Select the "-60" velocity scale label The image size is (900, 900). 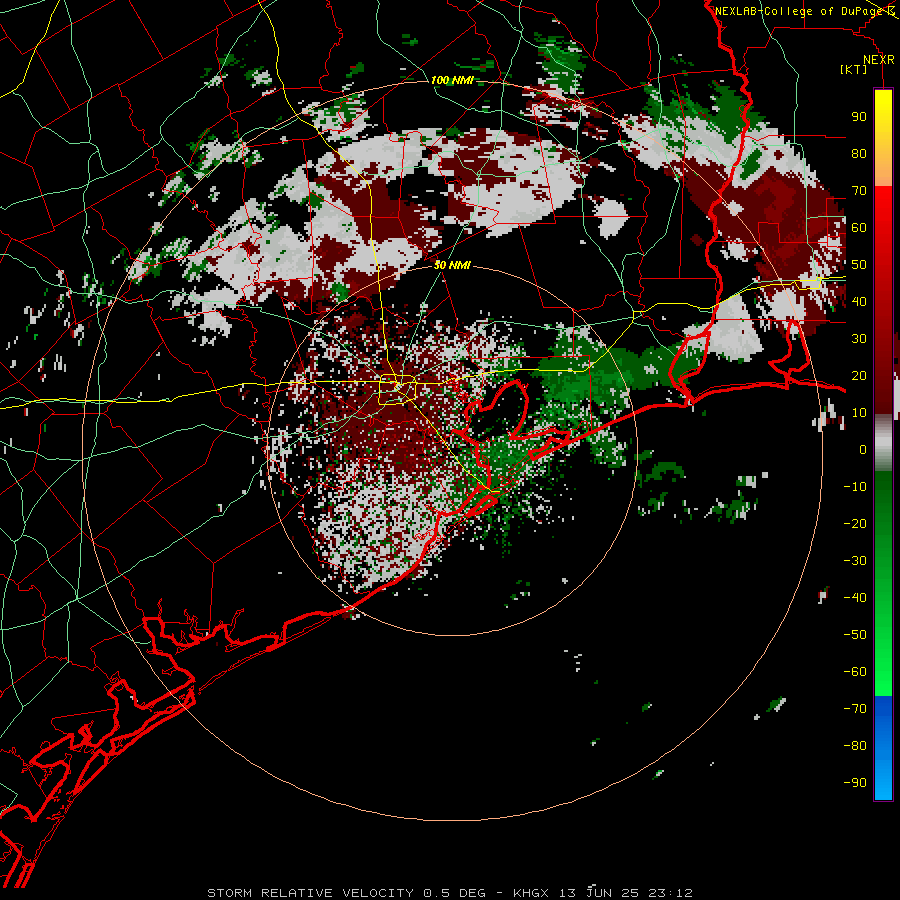855,672
